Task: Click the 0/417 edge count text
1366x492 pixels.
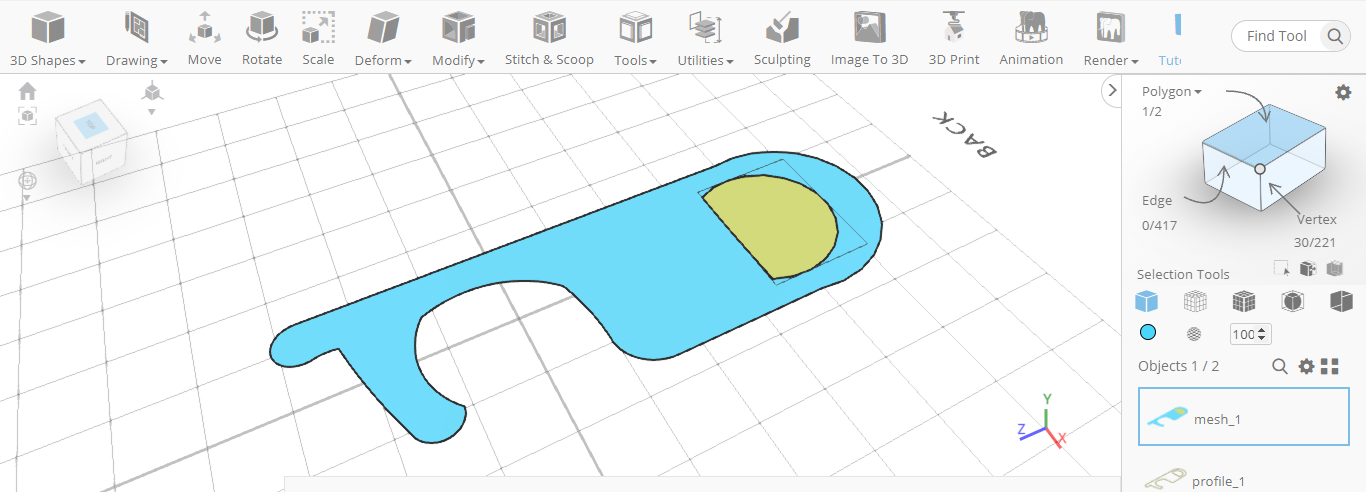Action: (x=1159, y=225)
